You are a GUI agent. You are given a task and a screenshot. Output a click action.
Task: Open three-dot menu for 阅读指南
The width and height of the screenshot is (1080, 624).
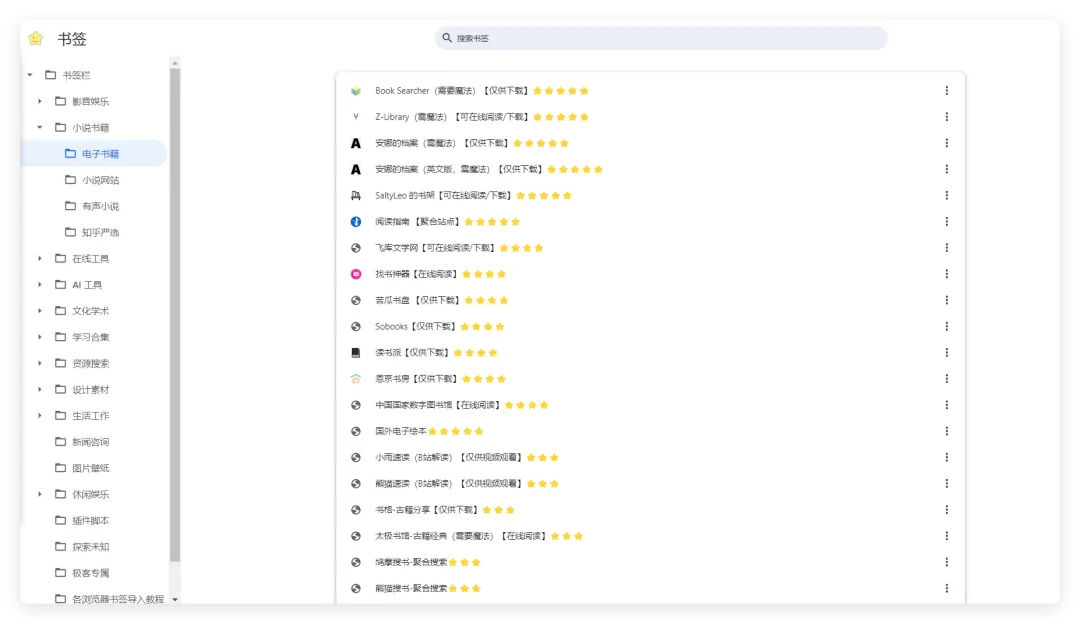pos(946,222)
